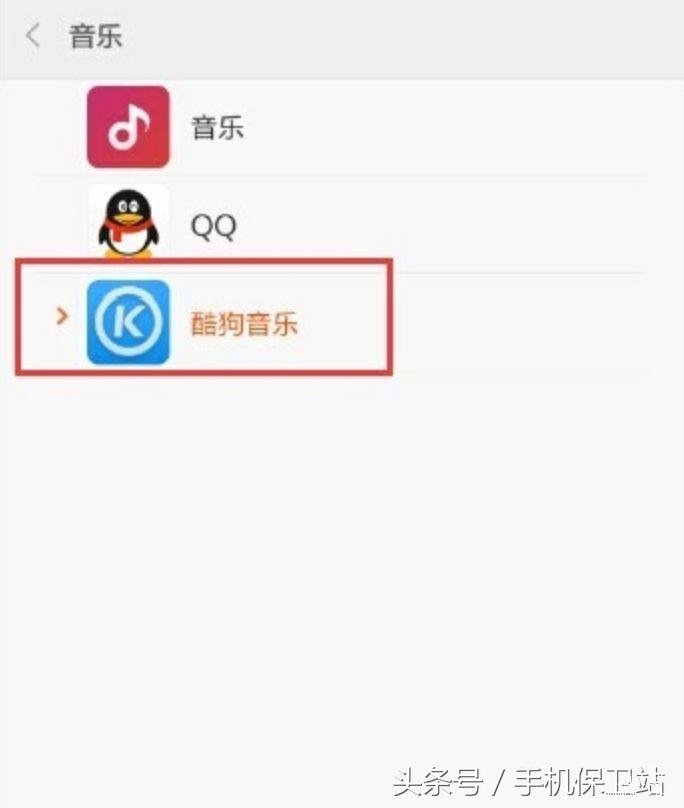Choose the 音乐 app label in list
Screen dimensions: 684x808
[217, 127]
